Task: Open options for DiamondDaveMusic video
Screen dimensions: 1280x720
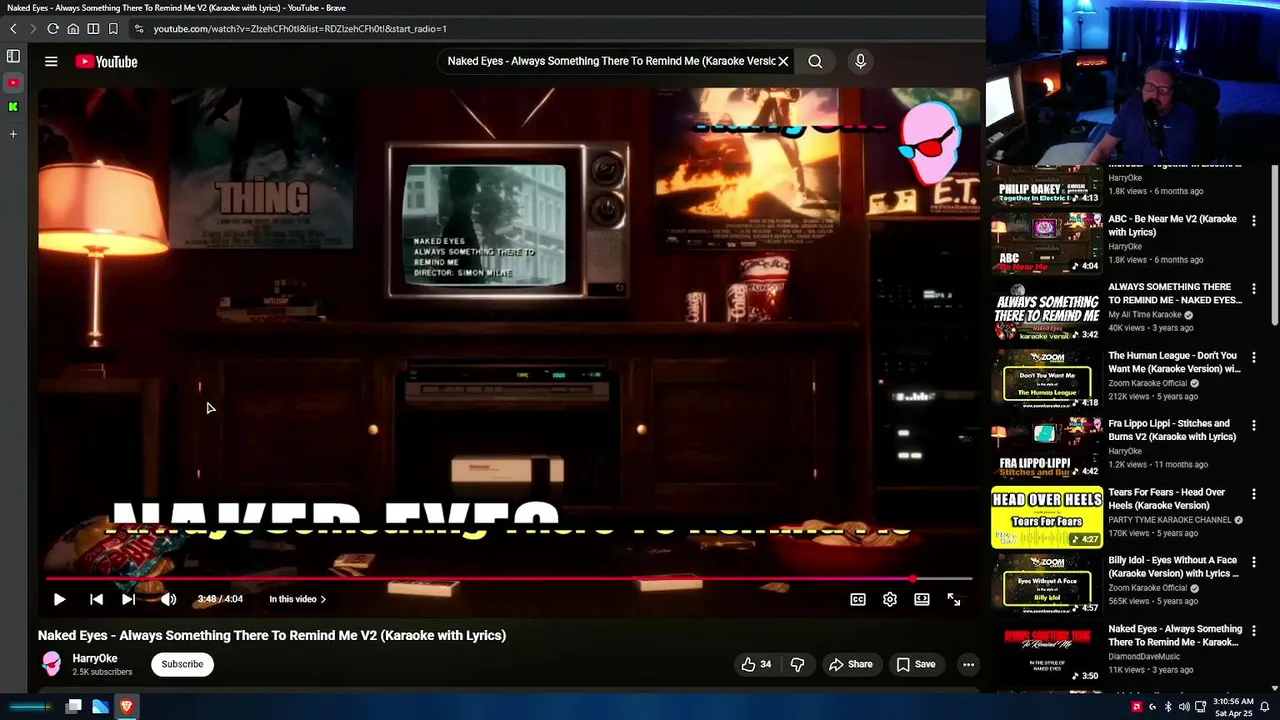Action: pyautogui.click(x=1254, y=630)
